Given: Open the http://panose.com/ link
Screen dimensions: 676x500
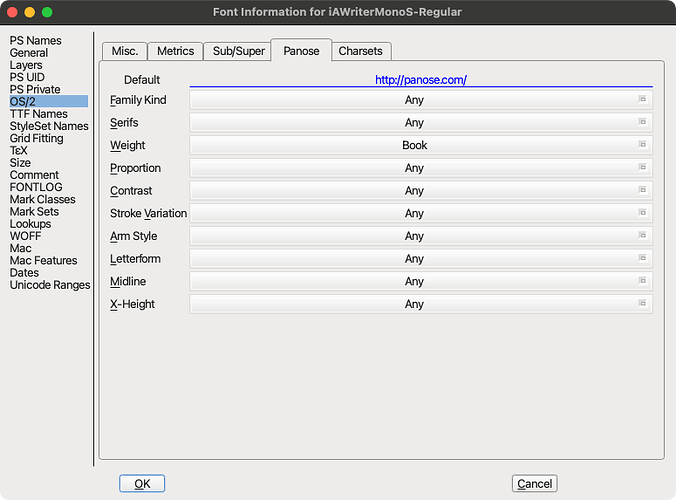Looking at the screenshot, I should (x=421, y=80).
